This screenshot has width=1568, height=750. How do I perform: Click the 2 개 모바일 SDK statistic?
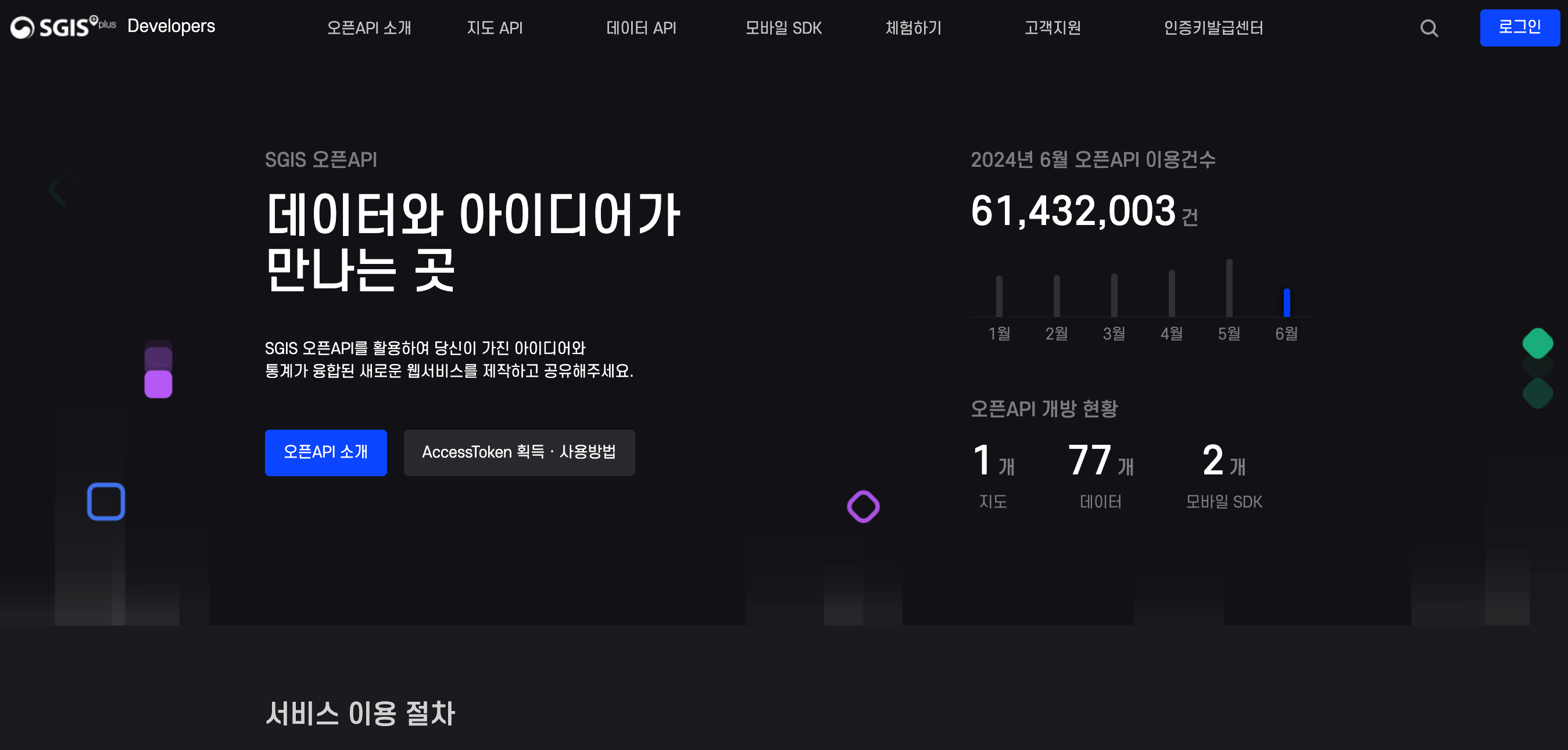pos(1224,476)
